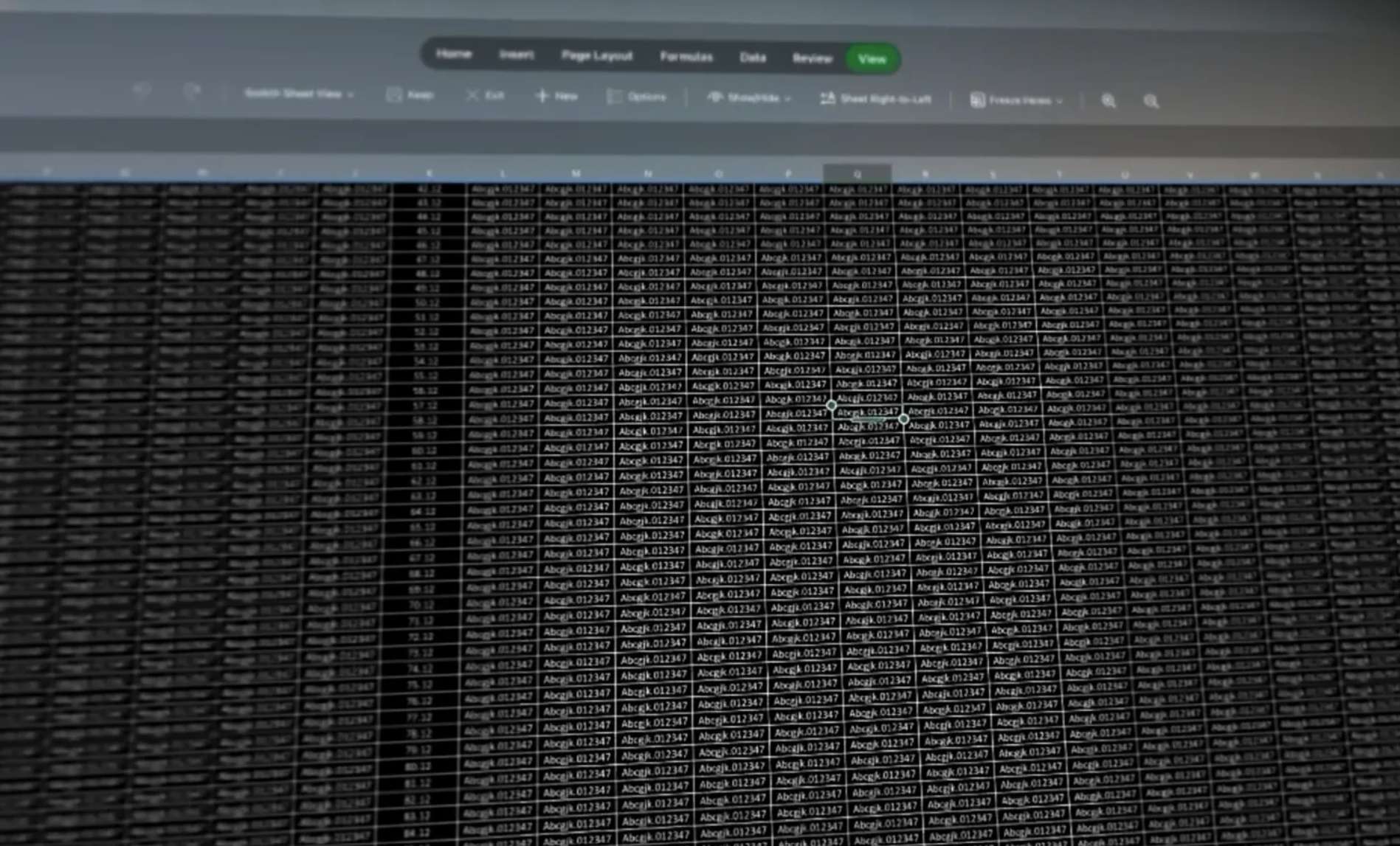Select the Data tab

click(752, 57)
